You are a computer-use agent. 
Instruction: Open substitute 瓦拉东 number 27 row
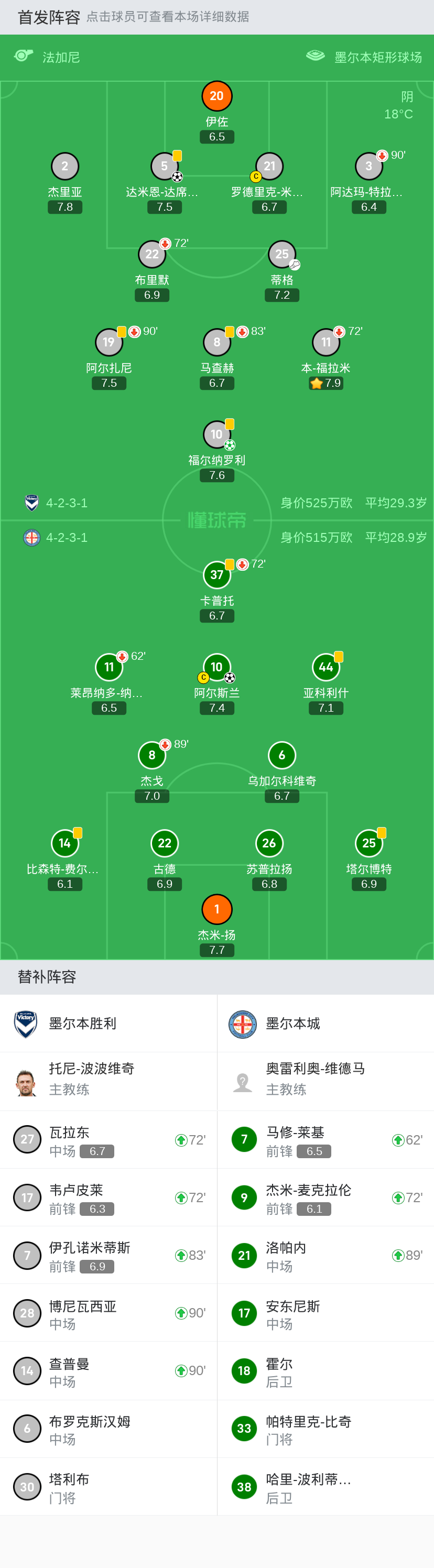tap(108, 1140)
